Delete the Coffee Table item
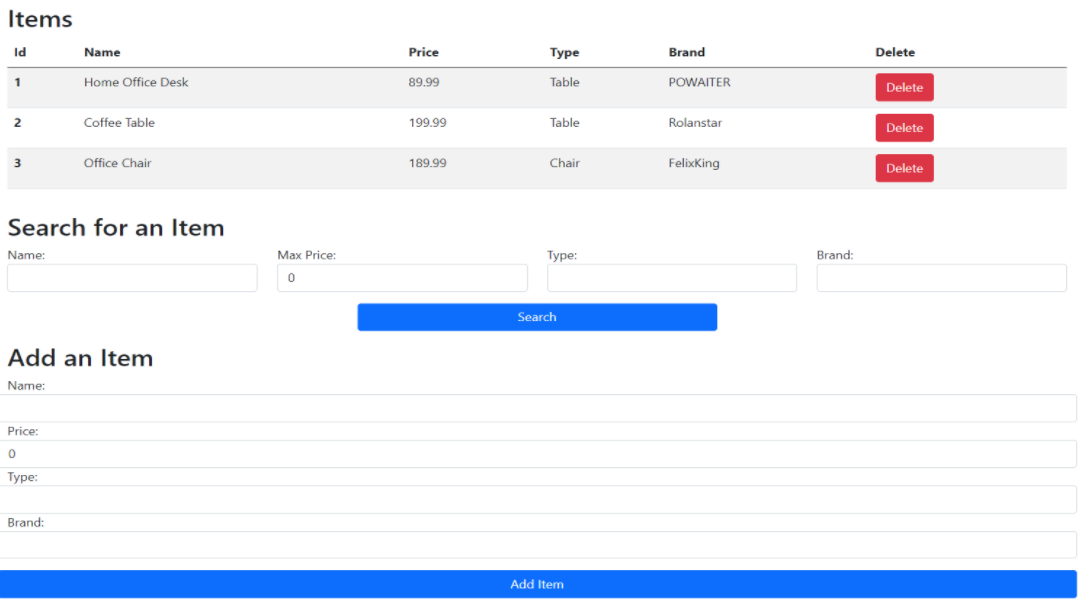Viewport: 1078px width, 603px height. click(904, 127)
